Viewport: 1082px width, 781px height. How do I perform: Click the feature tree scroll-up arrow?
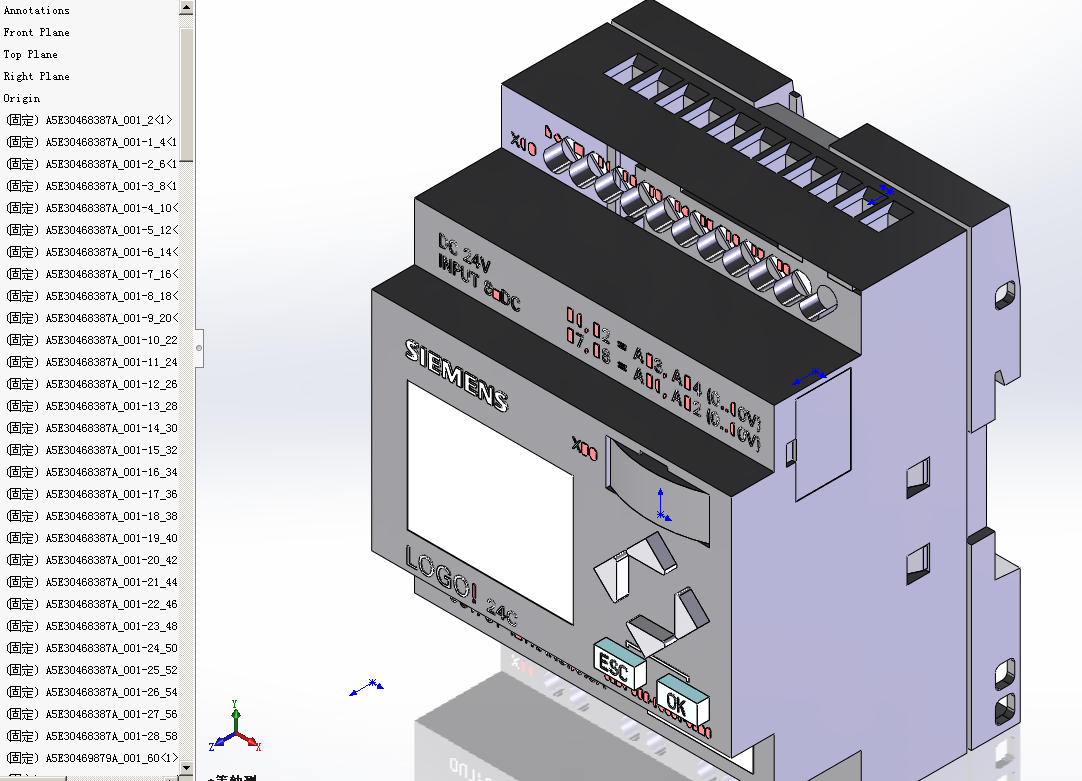[186, 8]
